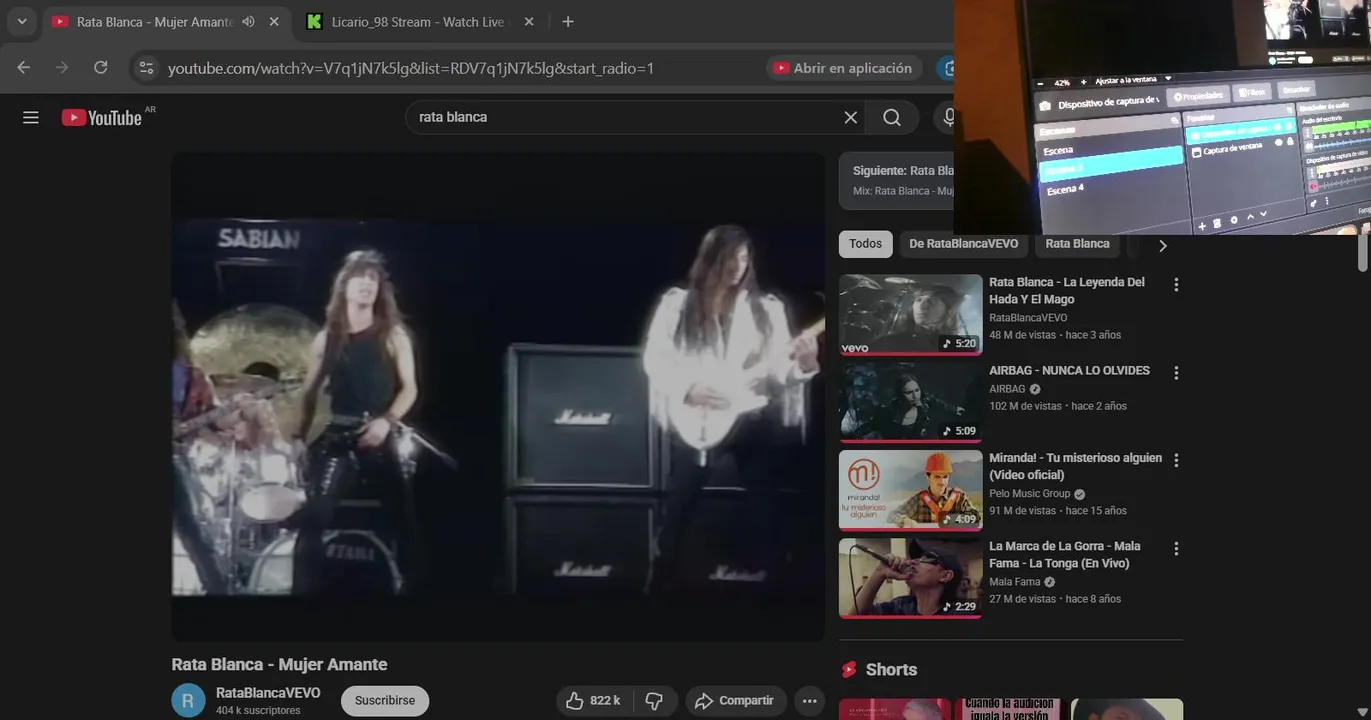Click the 'Mala Fama' channel name

click(x=1015, y=582)
